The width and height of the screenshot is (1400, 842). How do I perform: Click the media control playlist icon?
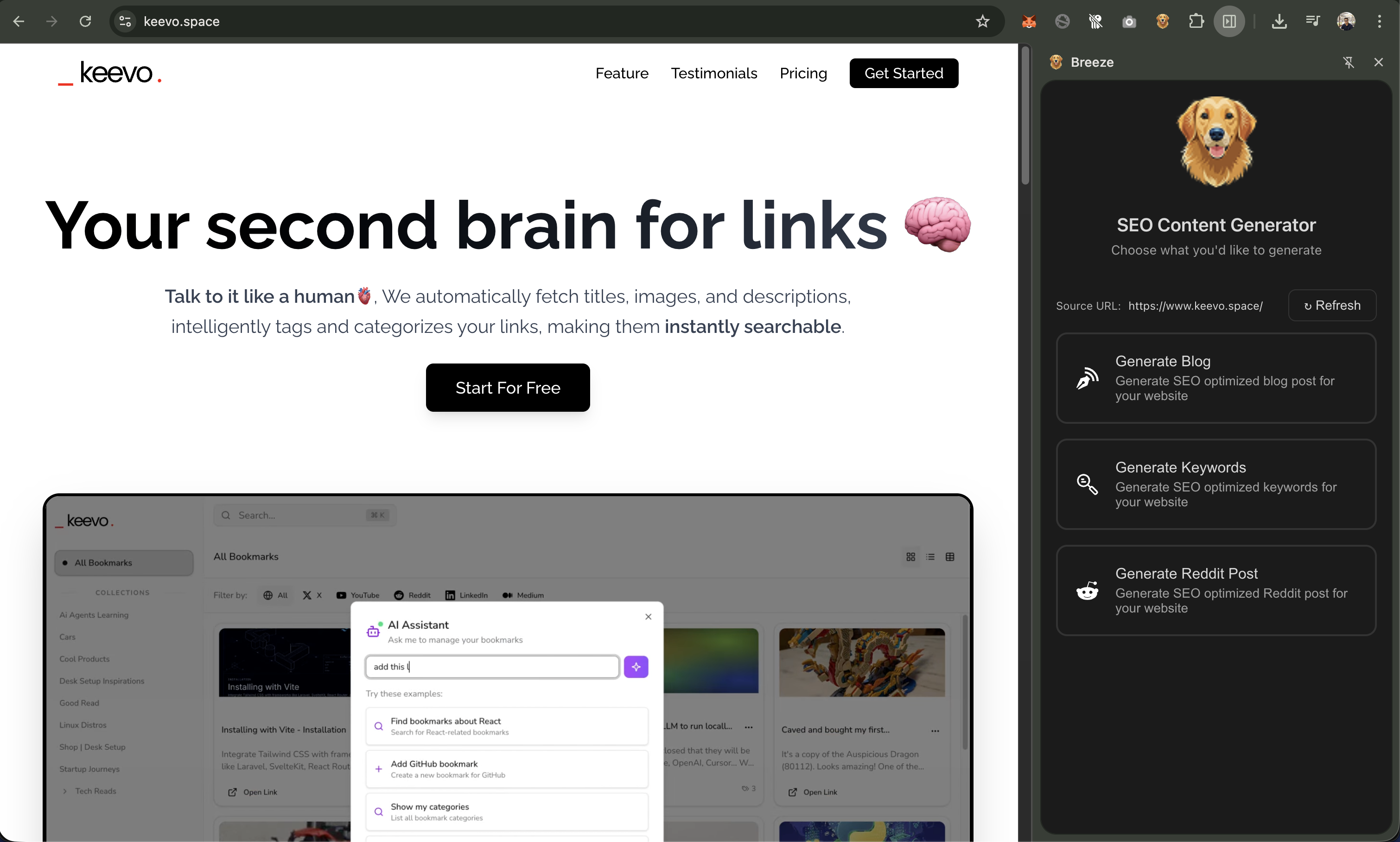pos(1313,22)
